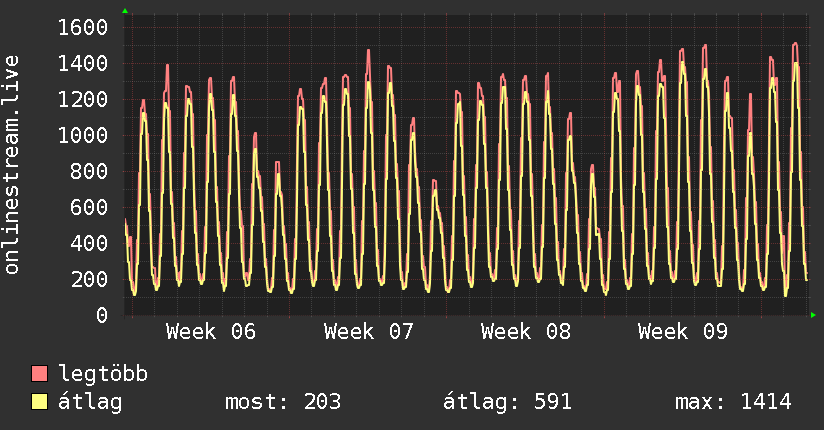824x430 pixels.
Task: Click the onlinestream.live vertical axis title
Action: [13, 165]
